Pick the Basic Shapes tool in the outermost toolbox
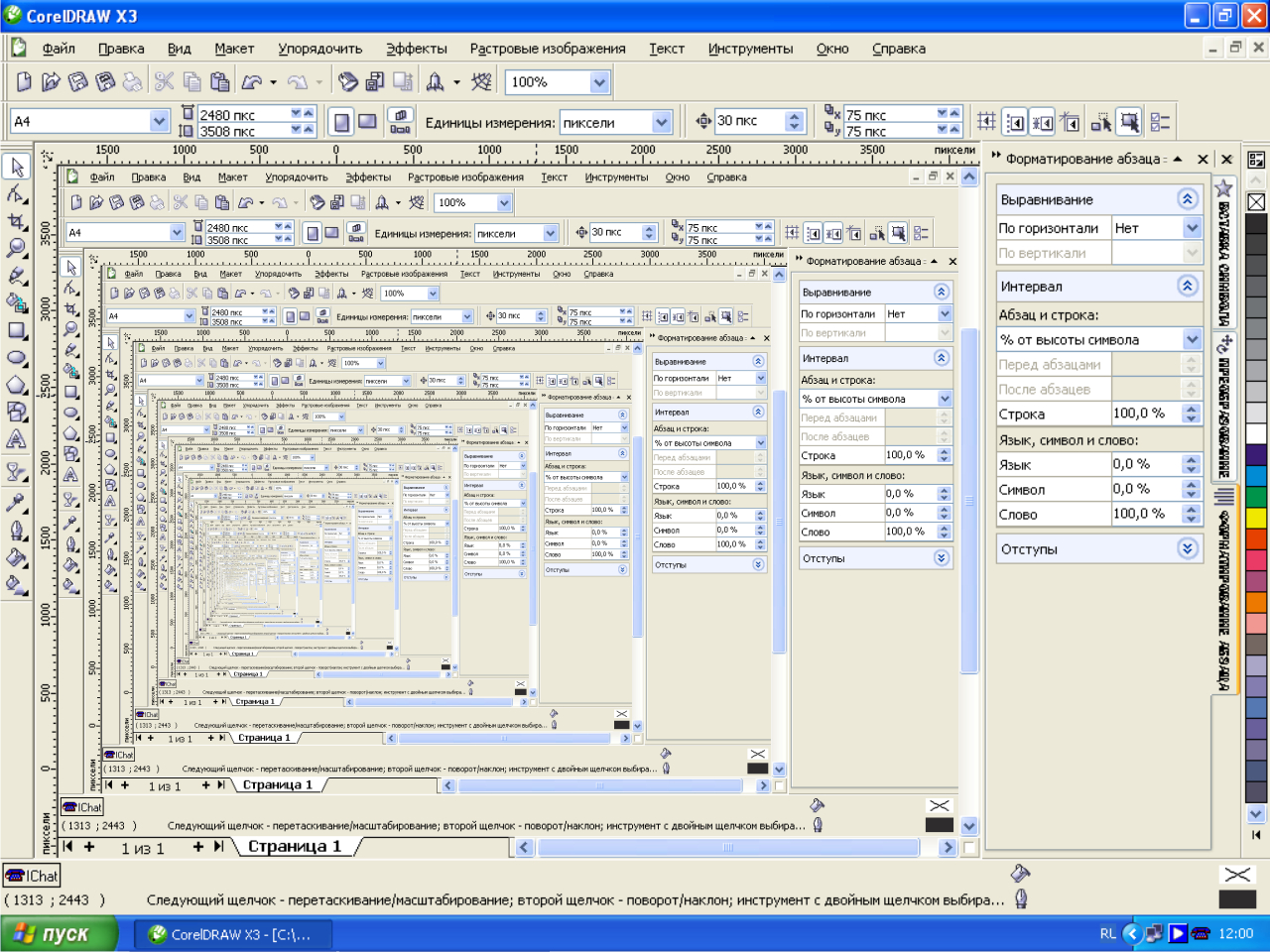The image size is (1270, 952). (17, 411)
